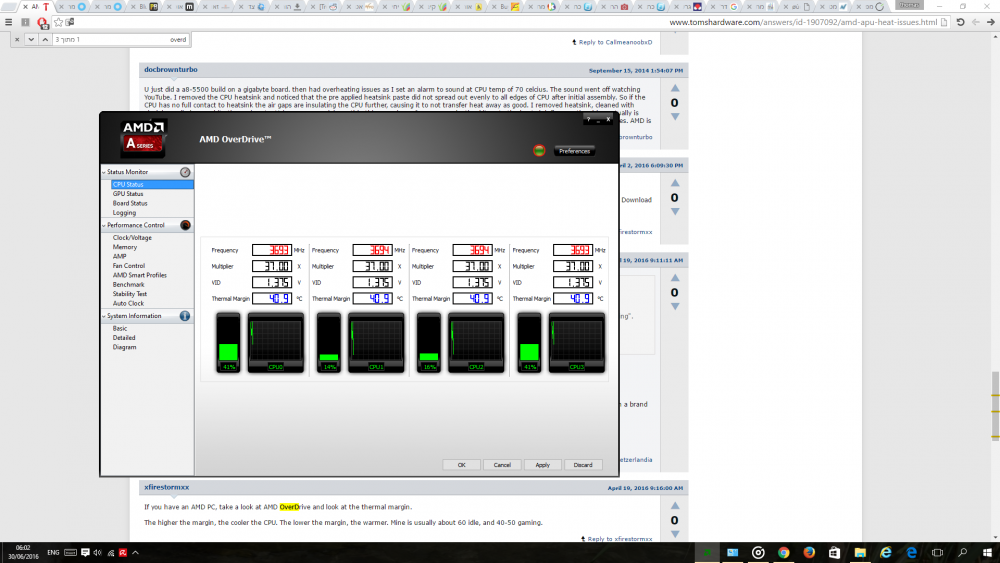Click the Status Monitor gauge icon
The height and width of the screenshot is (563, 1000).
185,172
